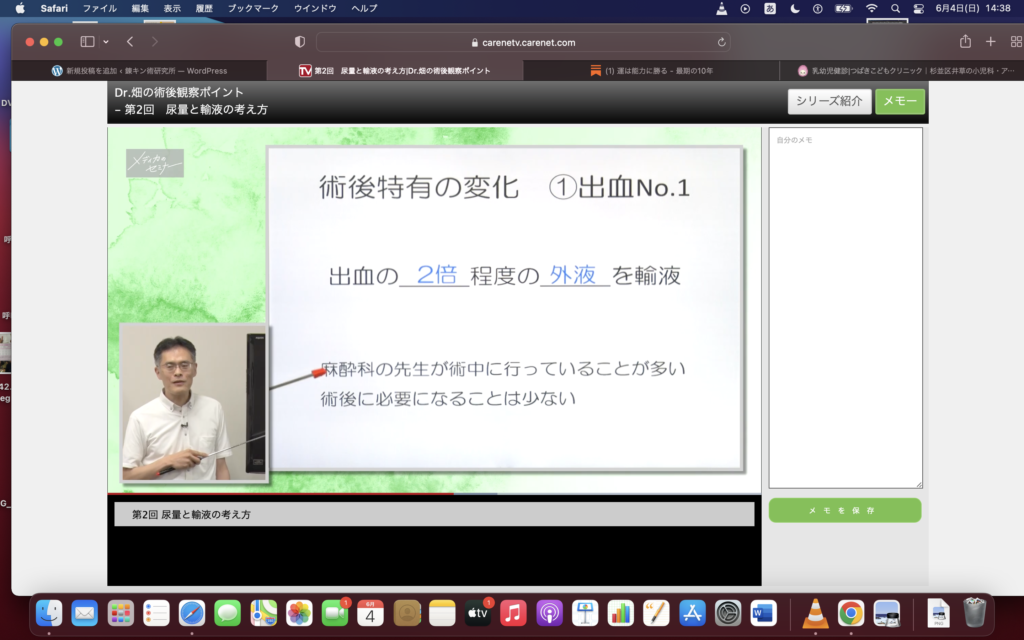
Task: Open Google Chrome from the Dock
Action: (x=851, y=612)
